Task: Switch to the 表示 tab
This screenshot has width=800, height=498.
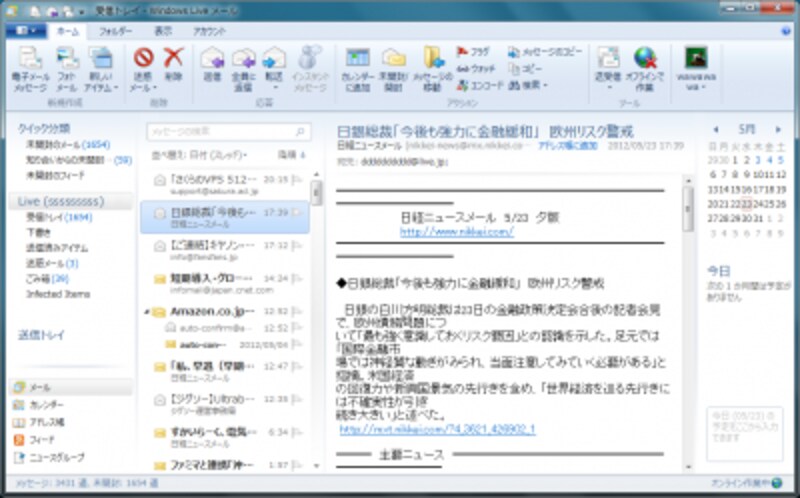Action: point(163,31)
